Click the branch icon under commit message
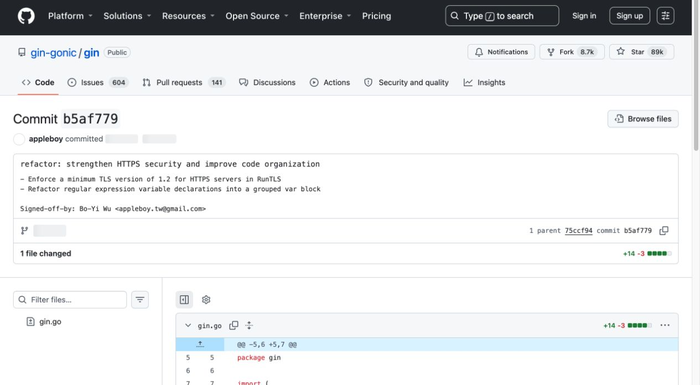Viewport: 700px width, 385px height. pos(24,230)
